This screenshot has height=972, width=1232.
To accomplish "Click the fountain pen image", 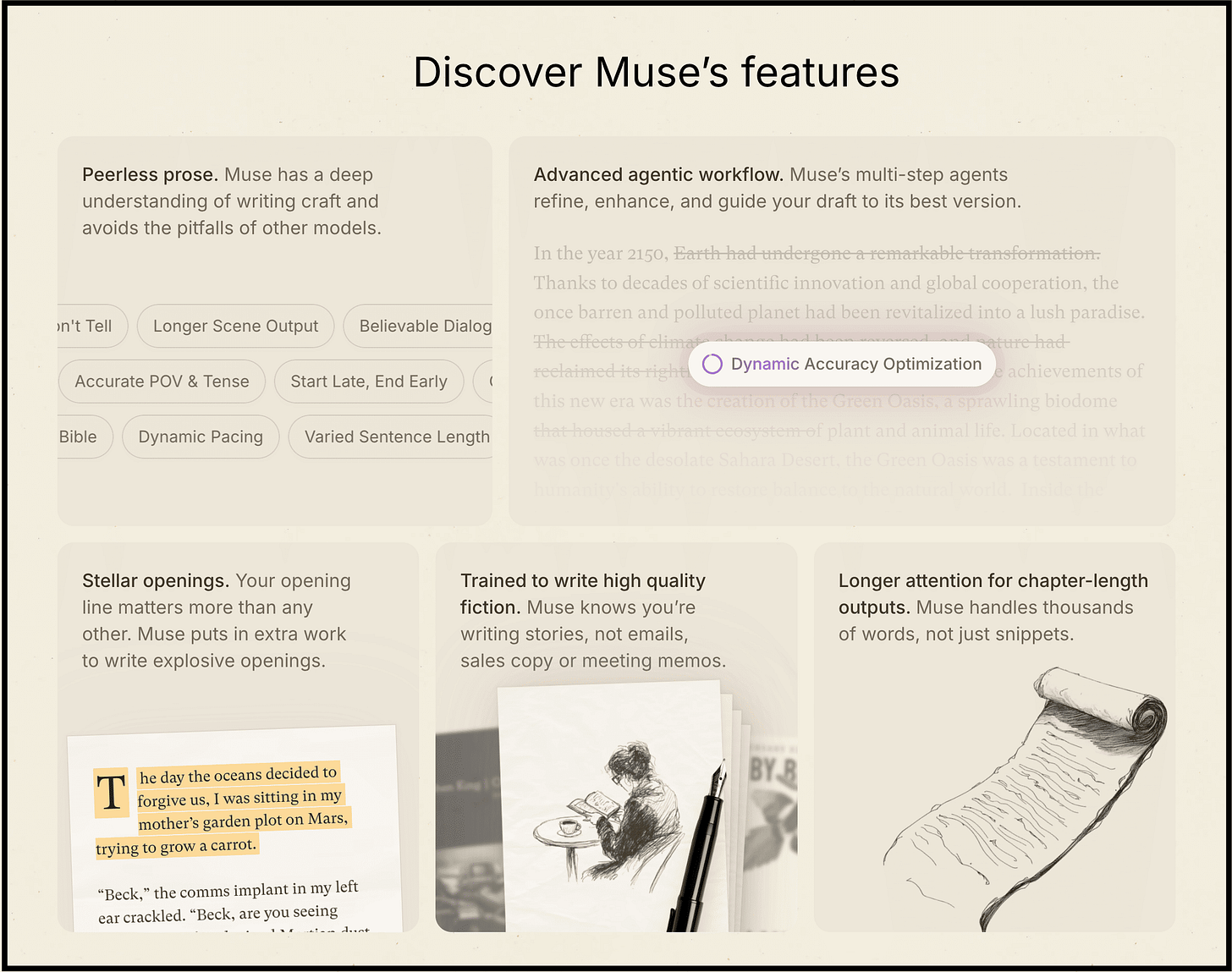I will click(x=698, y=846).
